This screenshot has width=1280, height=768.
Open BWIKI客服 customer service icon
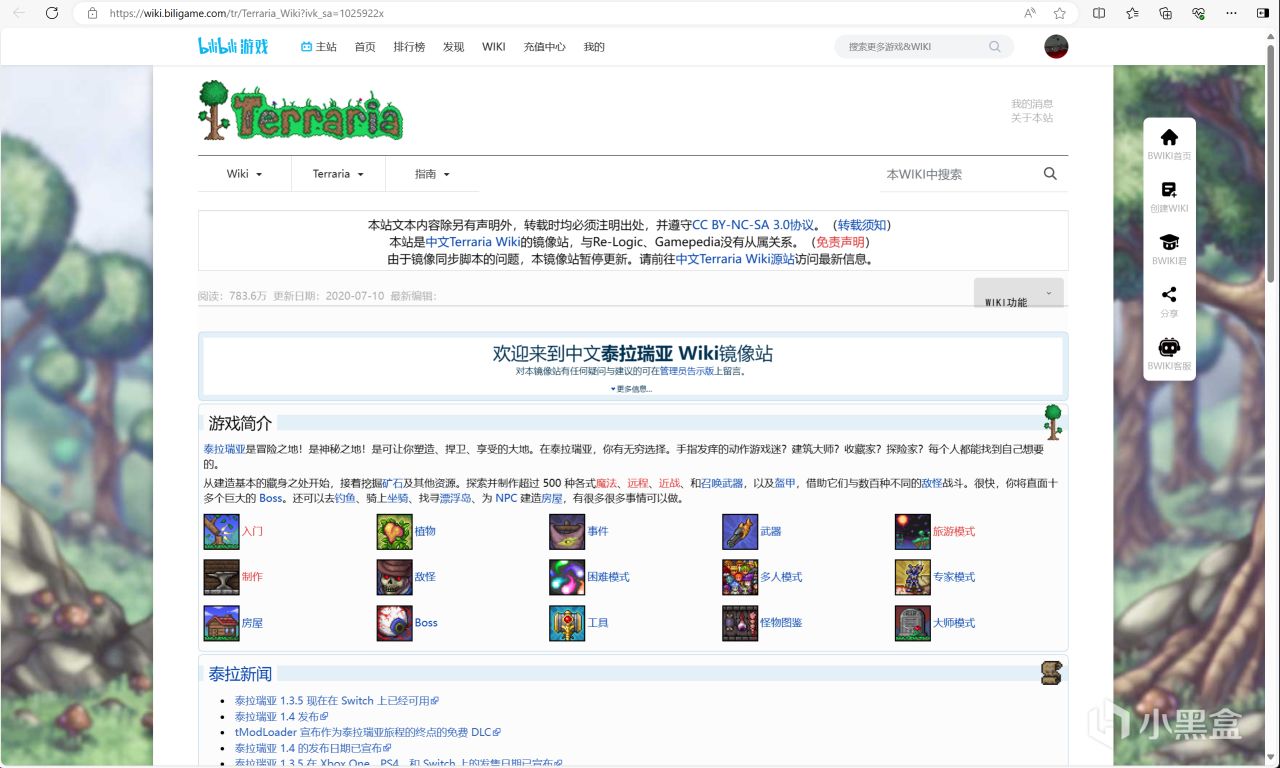pyautogui.click(x=1169, y=347)
